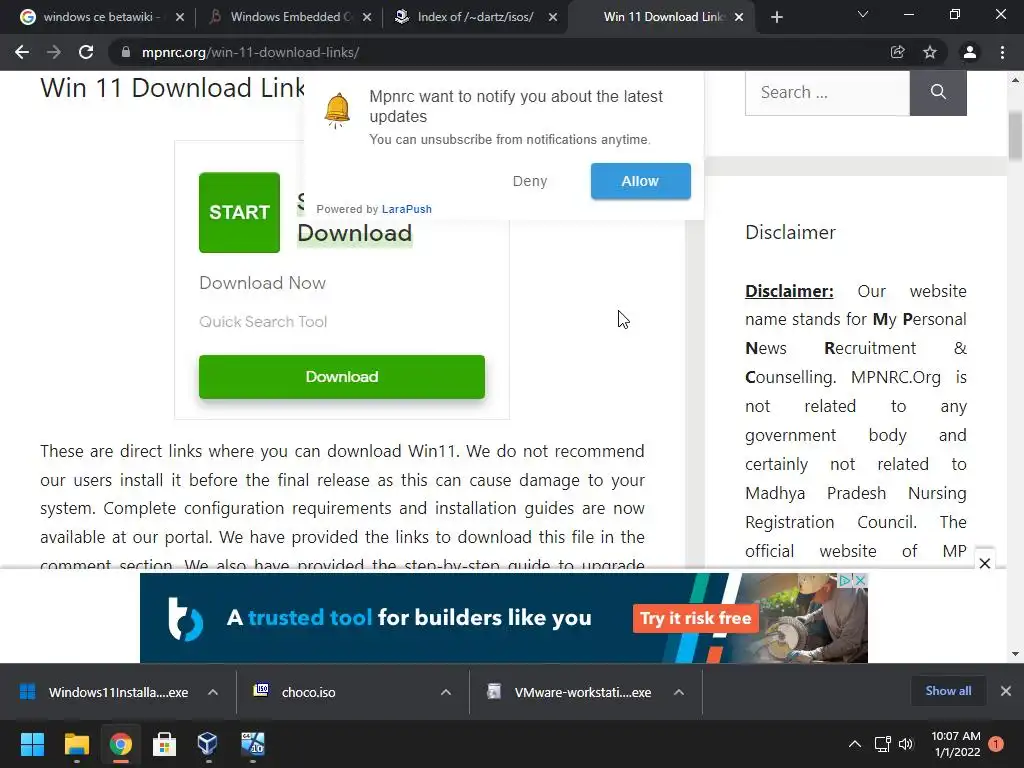Switch to Windows Embedded tab
This screenshot has width=1024, height=768.
coord(287,17)
